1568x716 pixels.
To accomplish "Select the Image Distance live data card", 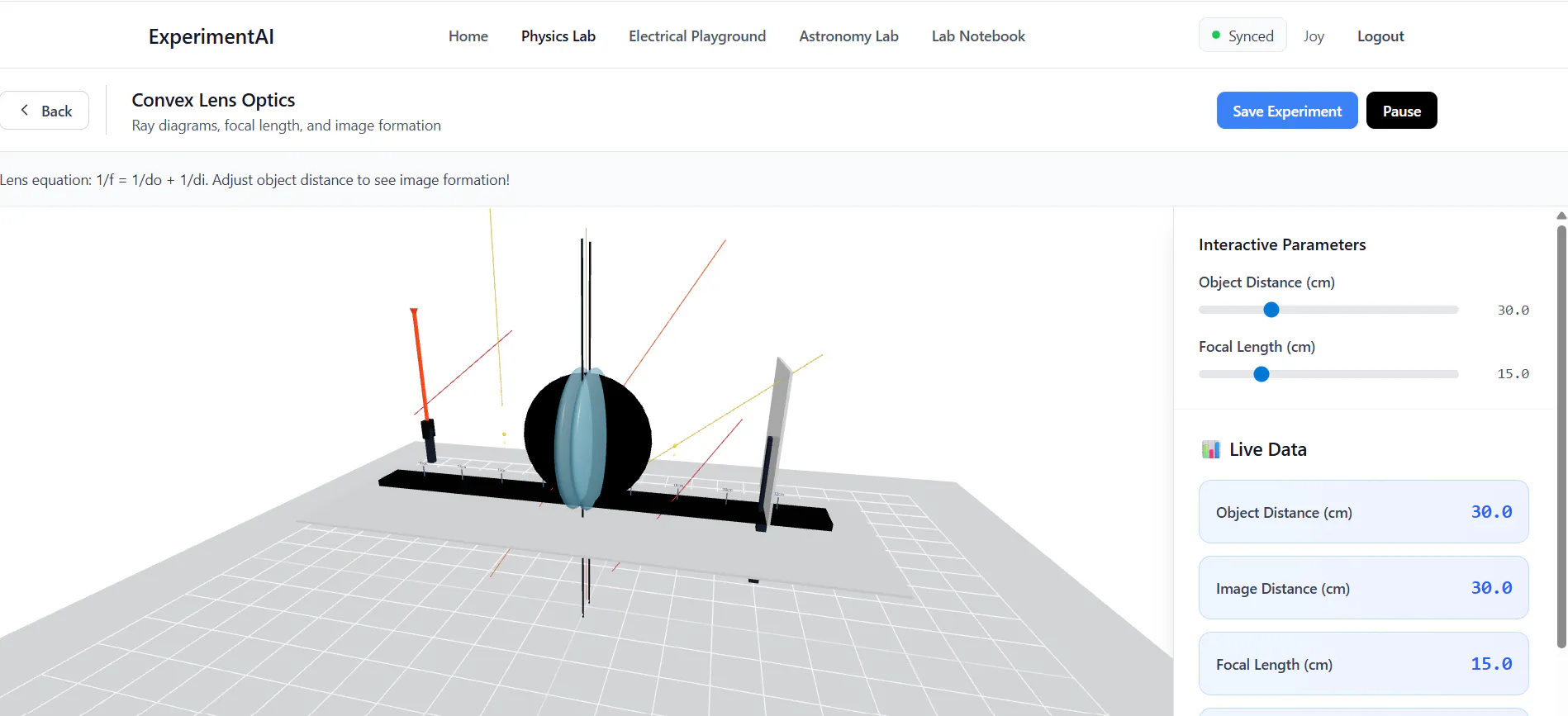I will (1364, 588).
